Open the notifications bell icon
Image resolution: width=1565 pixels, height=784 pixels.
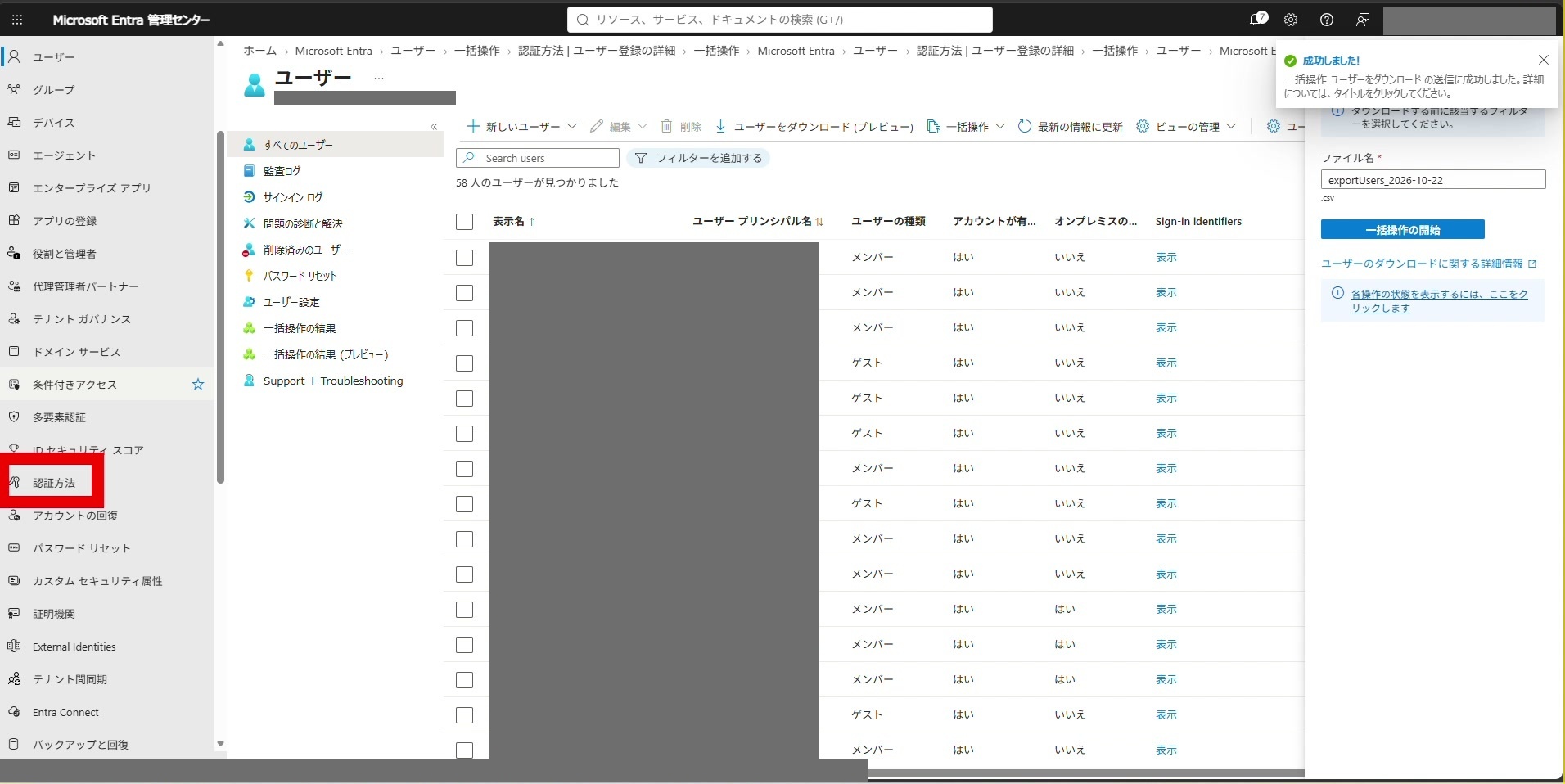pyautogui.click(x=1257, y=20)
